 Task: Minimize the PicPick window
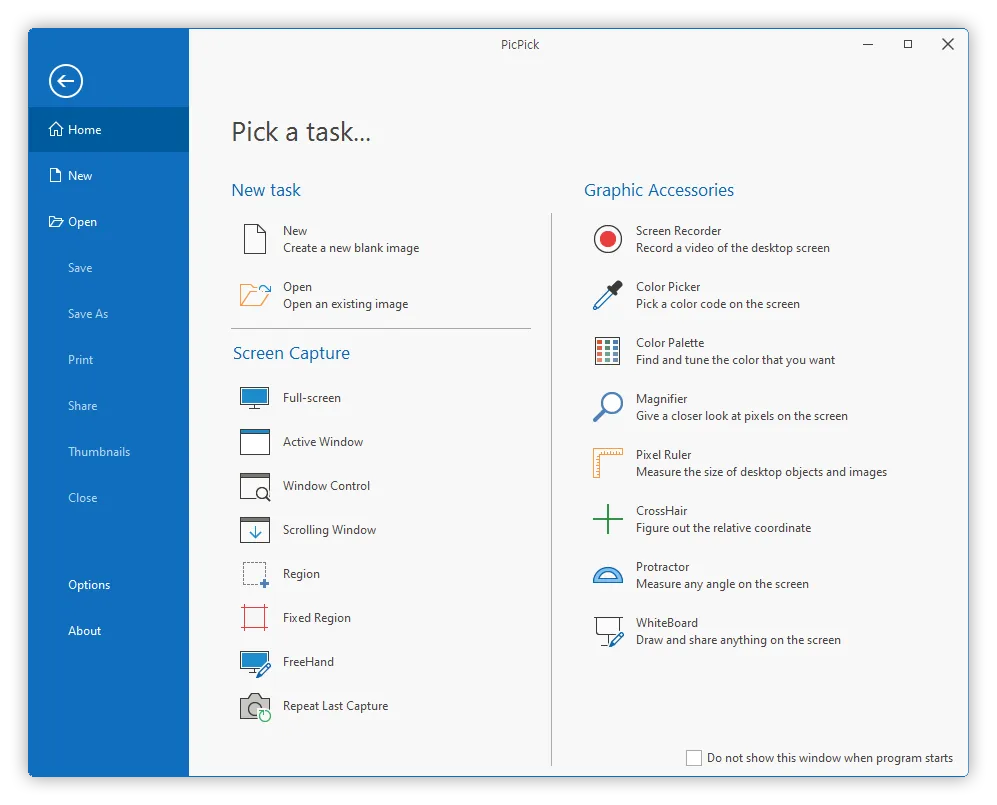point(868,45)
